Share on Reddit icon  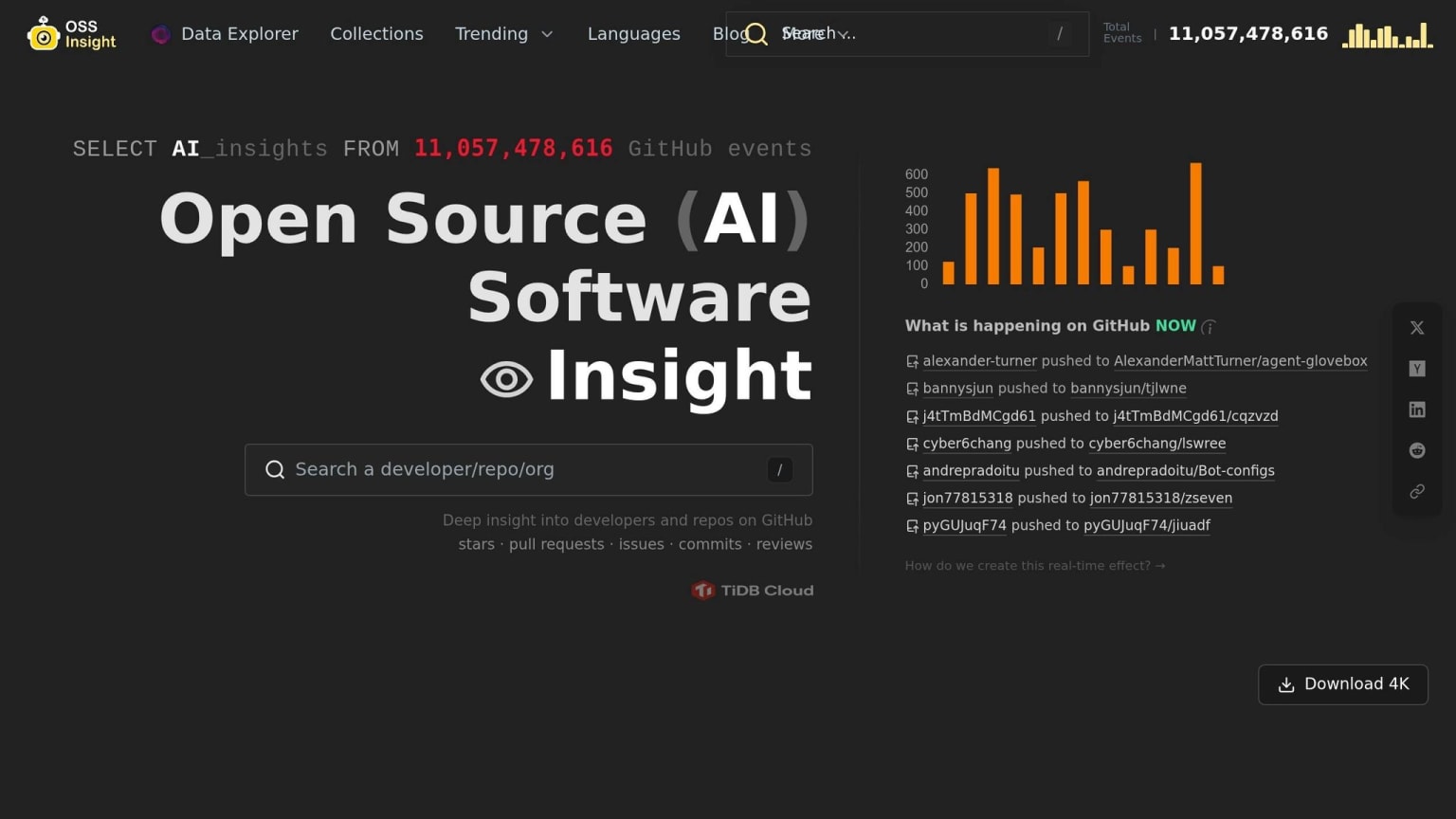click(1417, 450)
